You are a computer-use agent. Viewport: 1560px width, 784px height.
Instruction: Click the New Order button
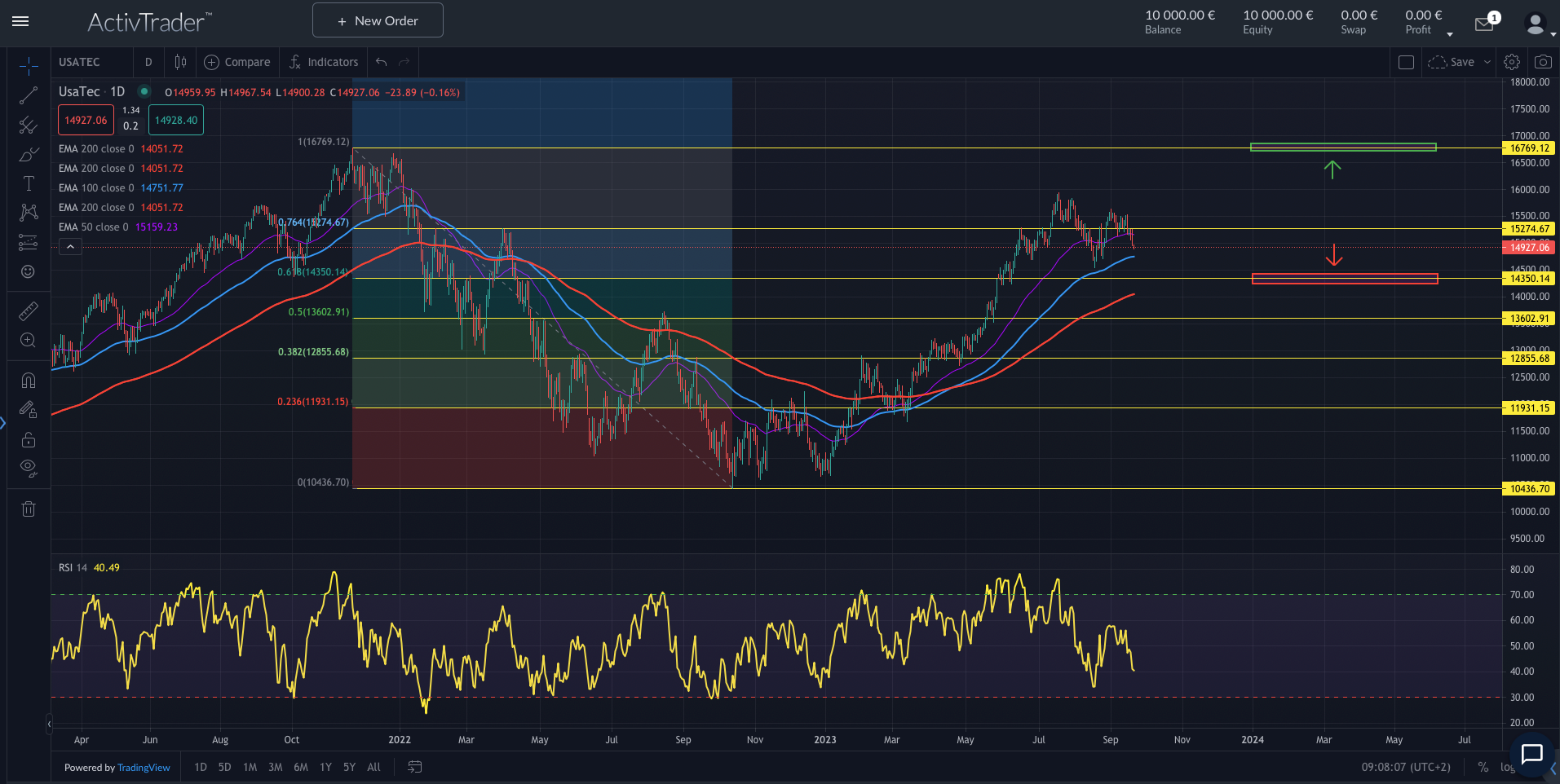click(377, 20)
